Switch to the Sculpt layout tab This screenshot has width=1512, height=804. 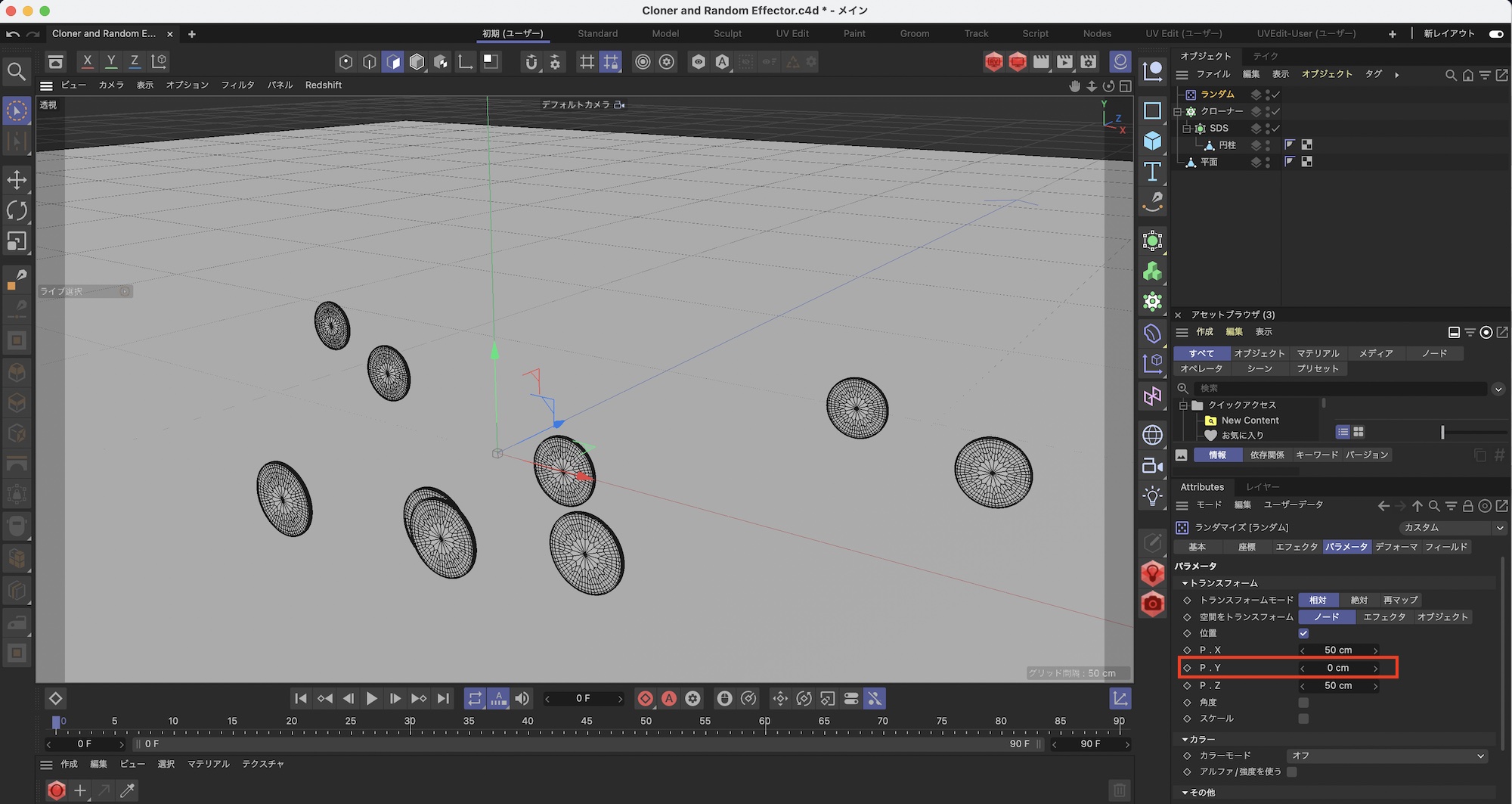[727, 34]
